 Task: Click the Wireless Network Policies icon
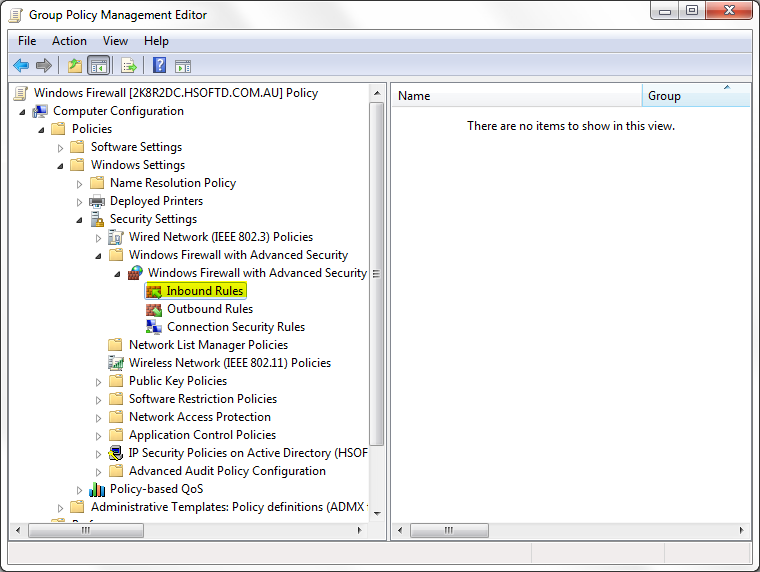[115, 363]
